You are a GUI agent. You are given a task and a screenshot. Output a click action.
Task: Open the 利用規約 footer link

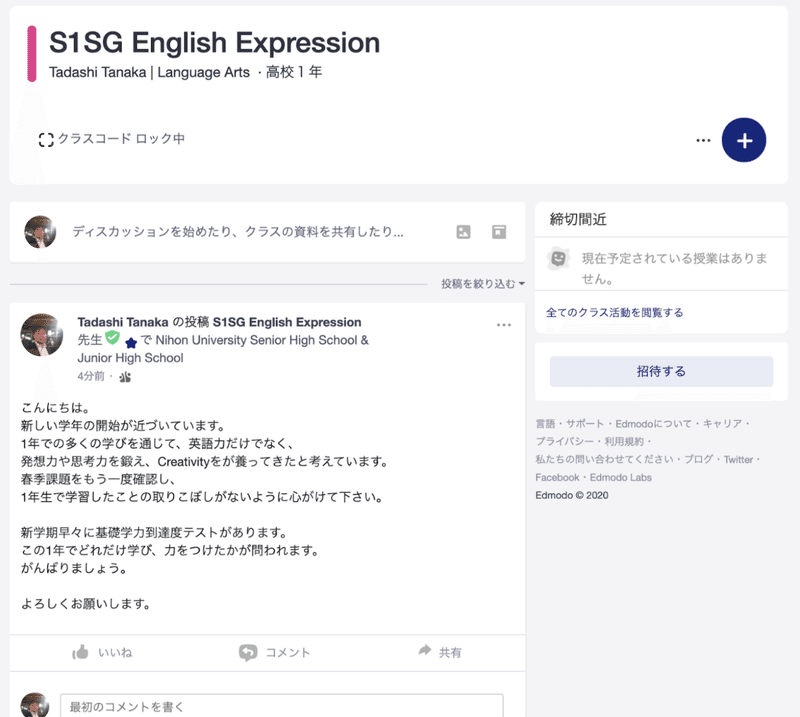click(x=624, y=441)
